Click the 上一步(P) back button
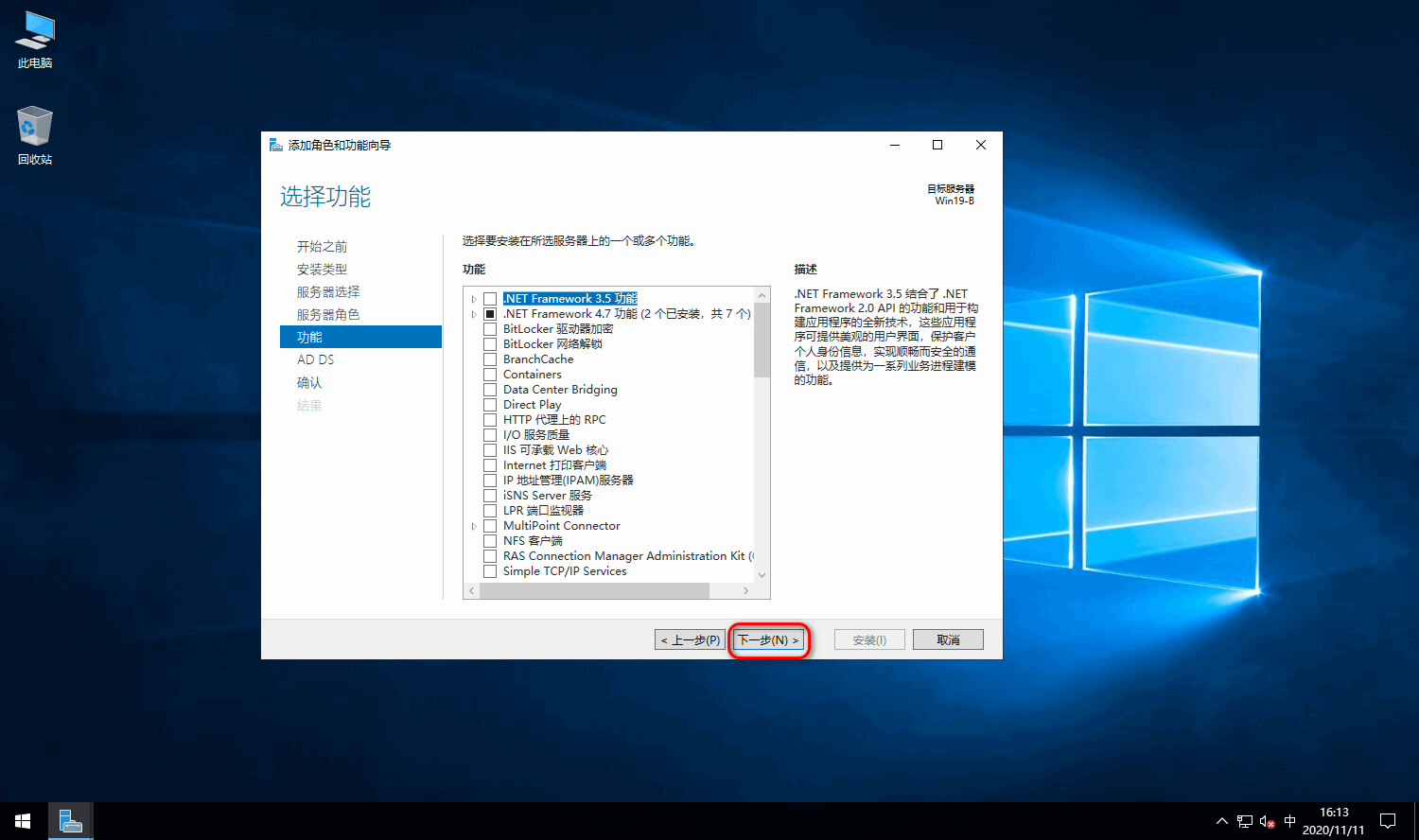 (x=691, y=640)
